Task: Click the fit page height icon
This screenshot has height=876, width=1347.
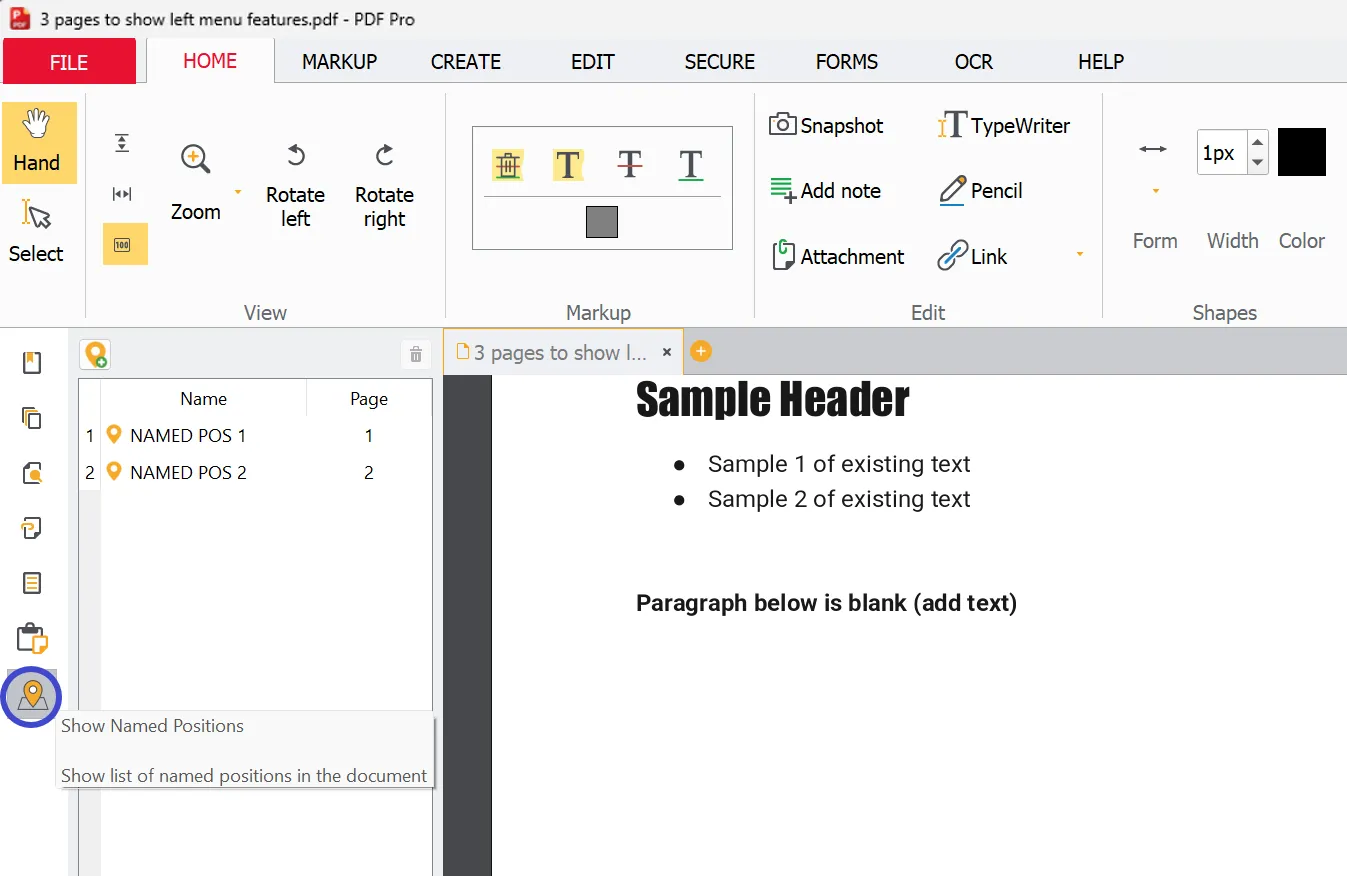Action: point(122,143)
